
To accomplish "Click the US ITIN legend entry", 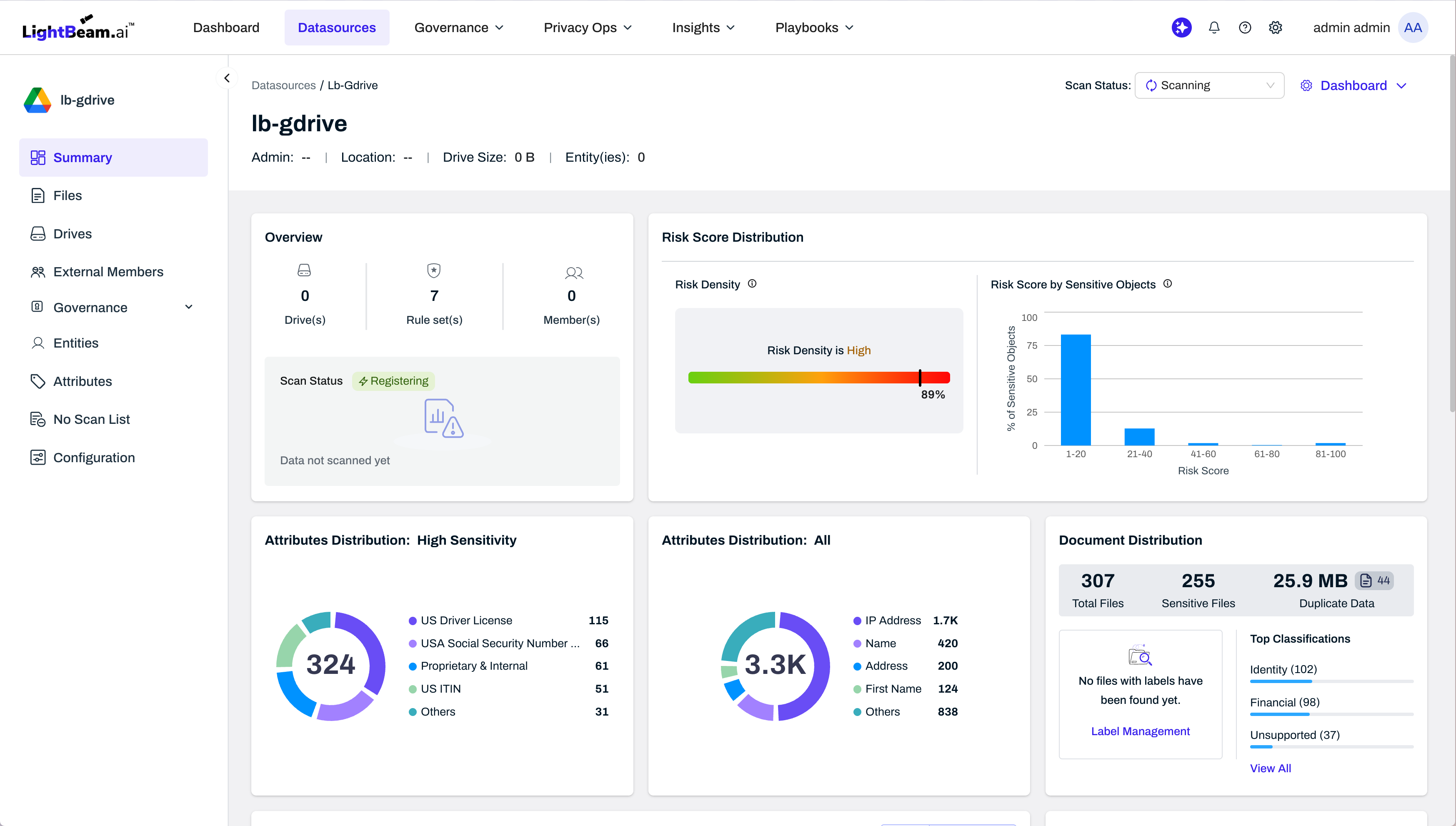I will click(508, 689).
